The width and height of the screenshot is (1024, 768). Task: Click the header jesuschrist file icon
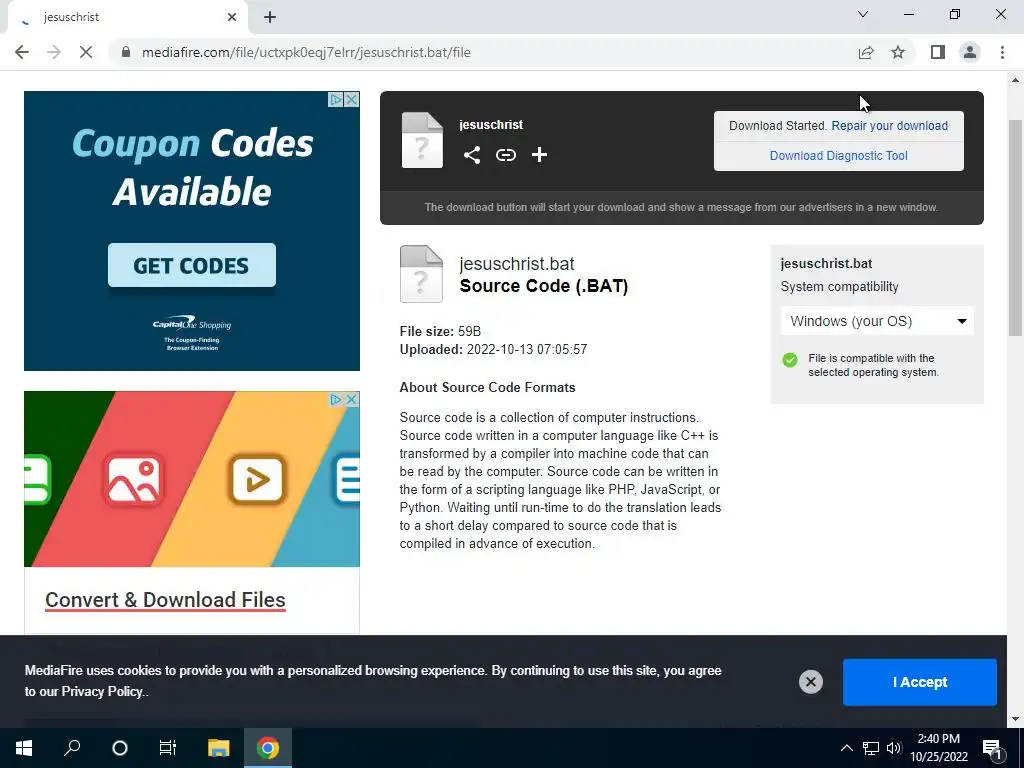(422, 140)
